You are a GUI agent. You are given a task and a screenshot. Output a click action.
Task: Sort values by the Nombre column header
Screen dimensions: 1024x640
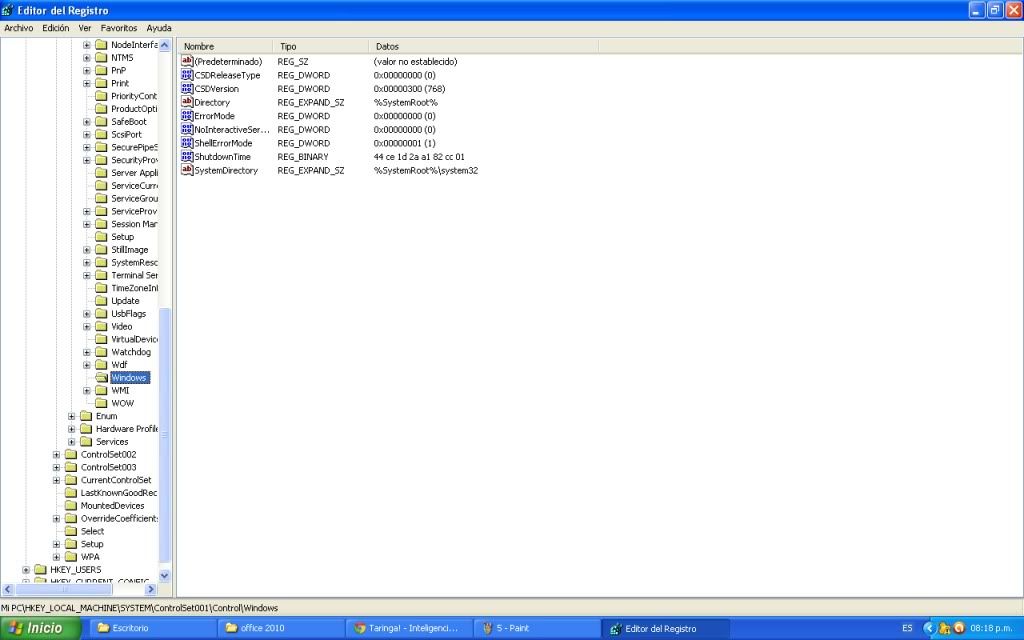225,46
